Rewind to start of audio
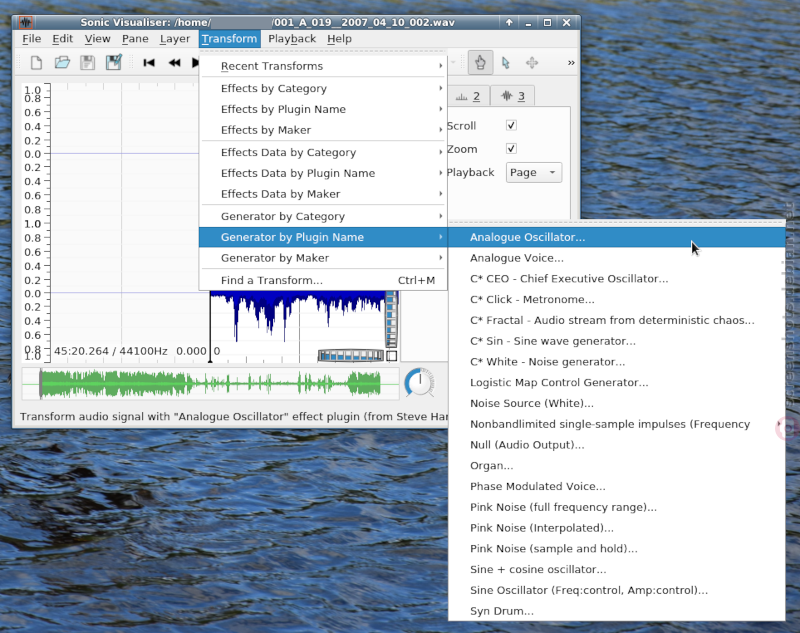This screenshot has width=800, height=633. pyautogui.click(x=149, y=63)
